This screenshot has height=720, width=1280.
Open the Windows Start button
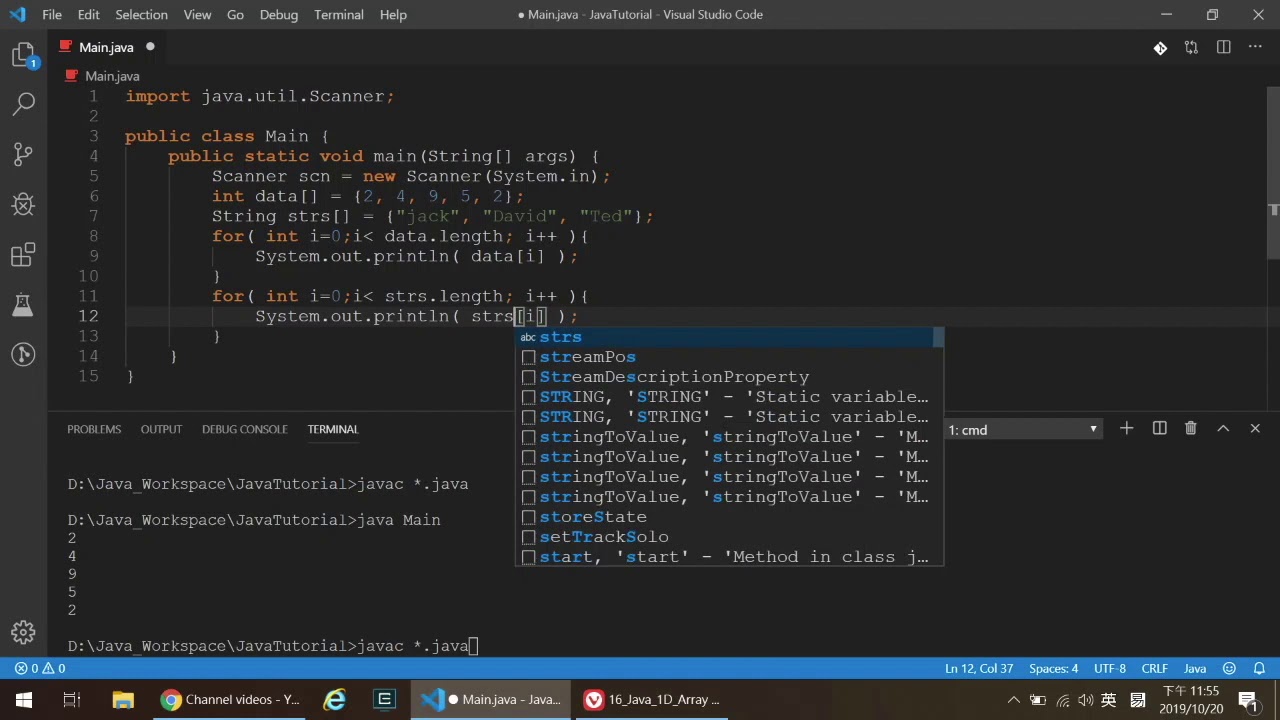pyautogui.click(x=24, y=700)
